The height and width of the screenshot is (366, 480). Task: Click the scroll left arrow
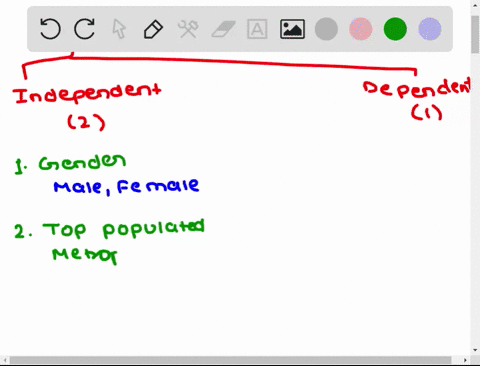click(x=5, y=360)
